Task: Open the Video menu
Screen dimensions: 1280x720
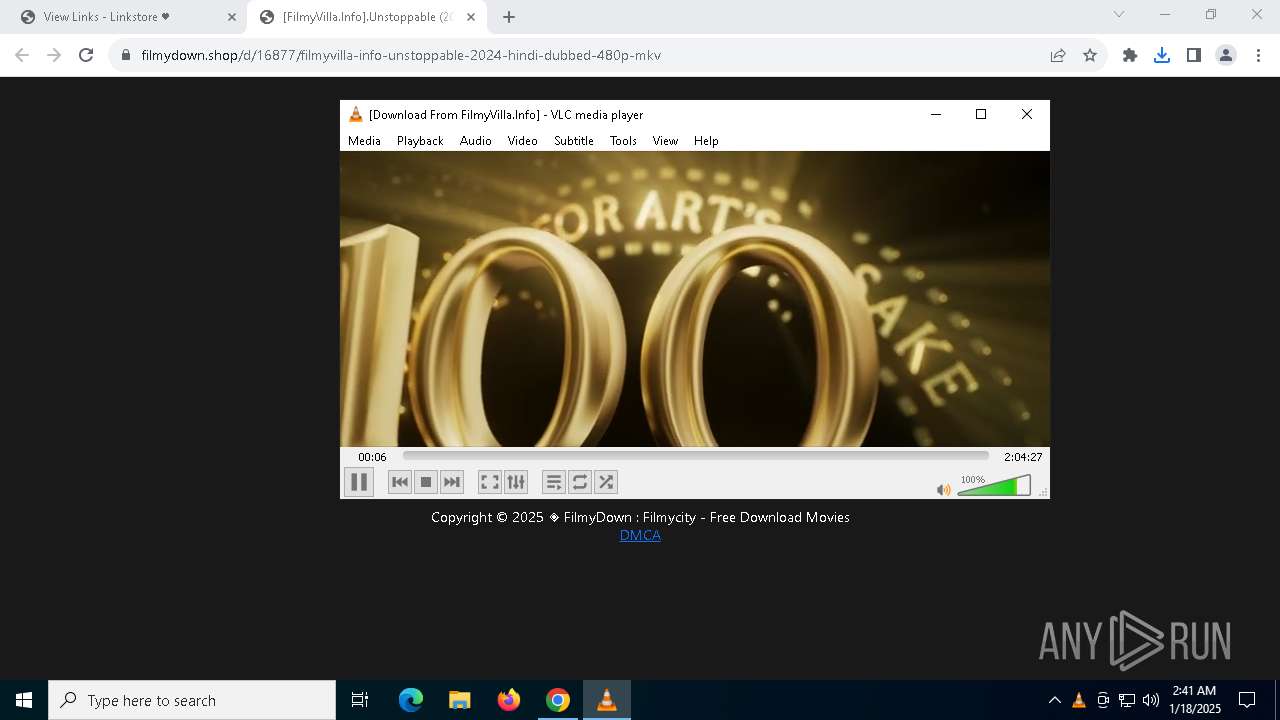Action: pyautogui.click(x=522, y=141)
